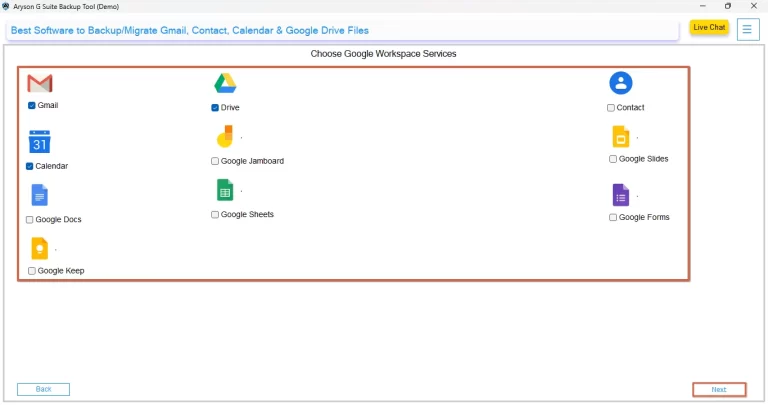The image size is (768, 405).
Task: Open Live Chat
Action: click(709, 27)
